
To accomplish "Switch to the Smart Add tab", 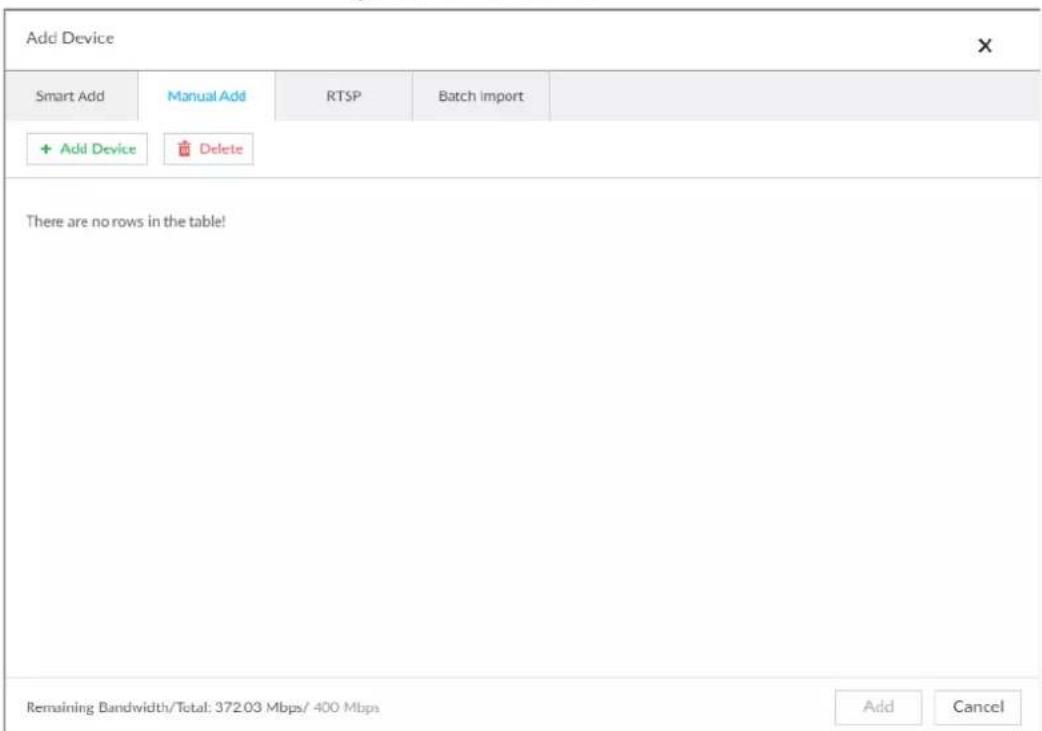I will [70, 96].
